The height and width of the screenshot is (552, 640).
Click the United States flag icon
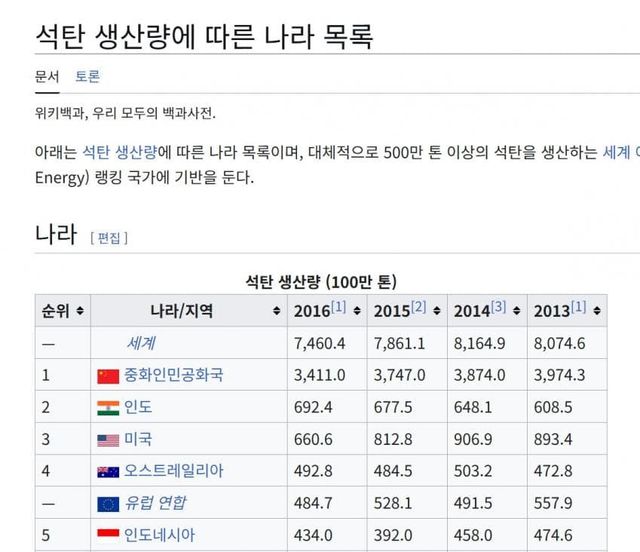coord(108,440)
